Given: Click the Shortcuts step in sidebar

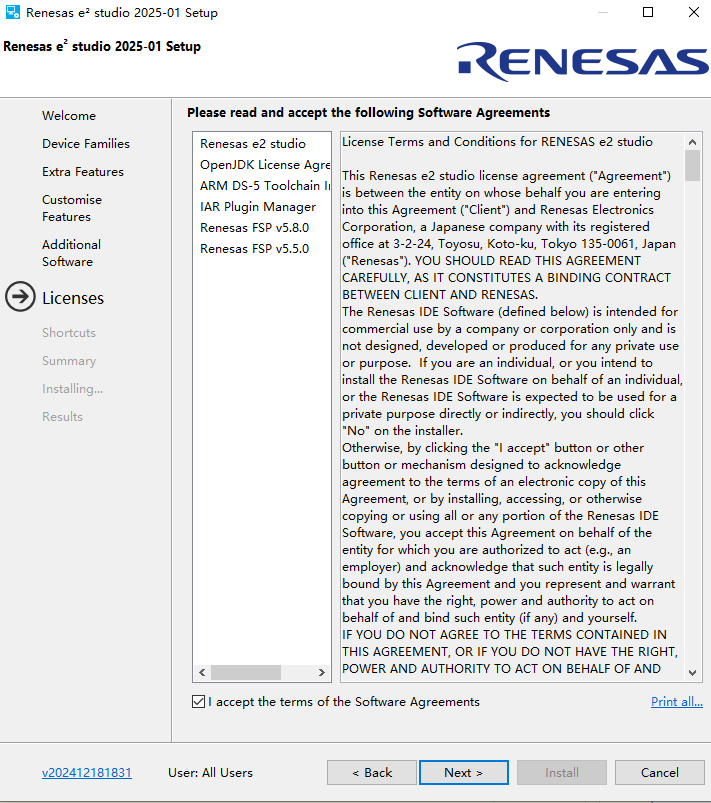Looking at the screenshot, I should (x=69, y=333).
